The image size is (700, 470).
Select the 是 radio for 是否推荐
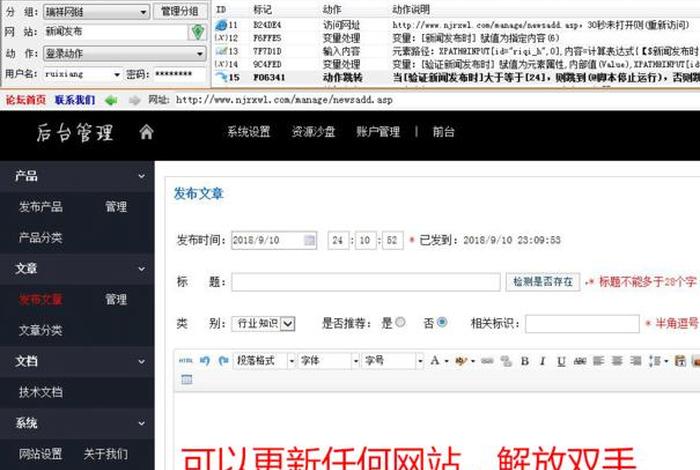400,322
